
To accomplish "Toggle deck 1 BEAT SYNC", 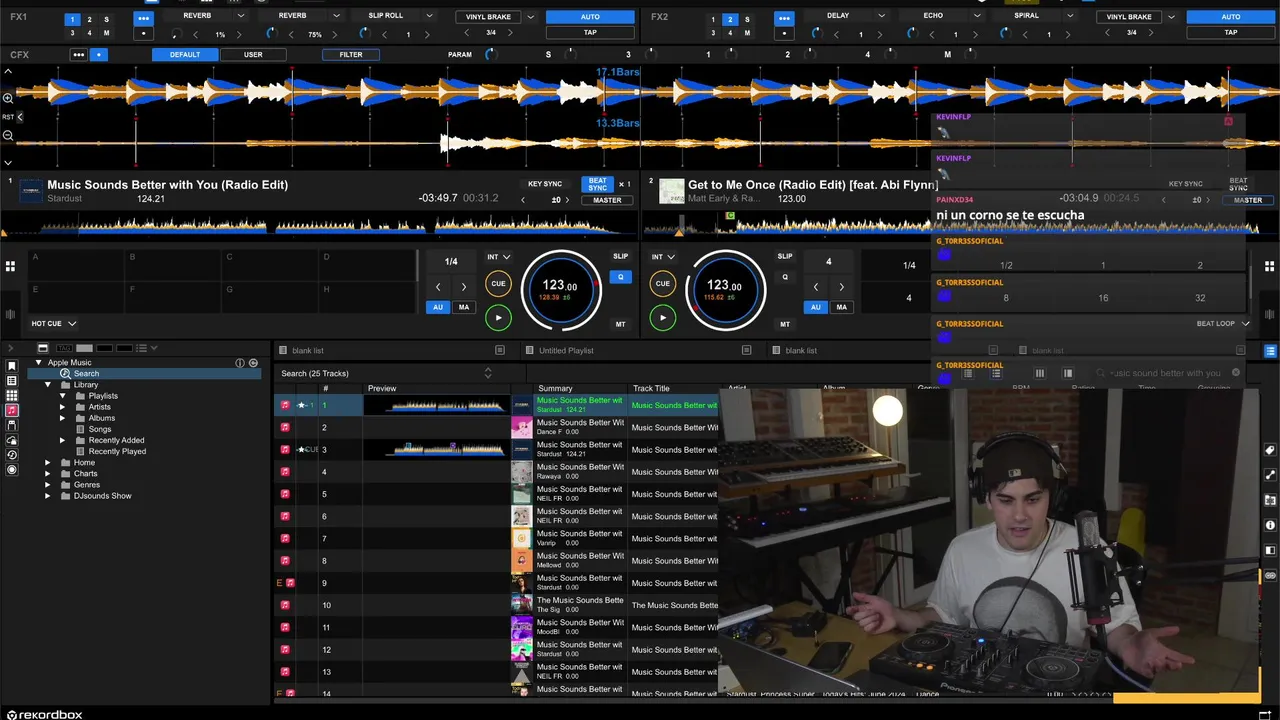I will [x=597, y=184].
